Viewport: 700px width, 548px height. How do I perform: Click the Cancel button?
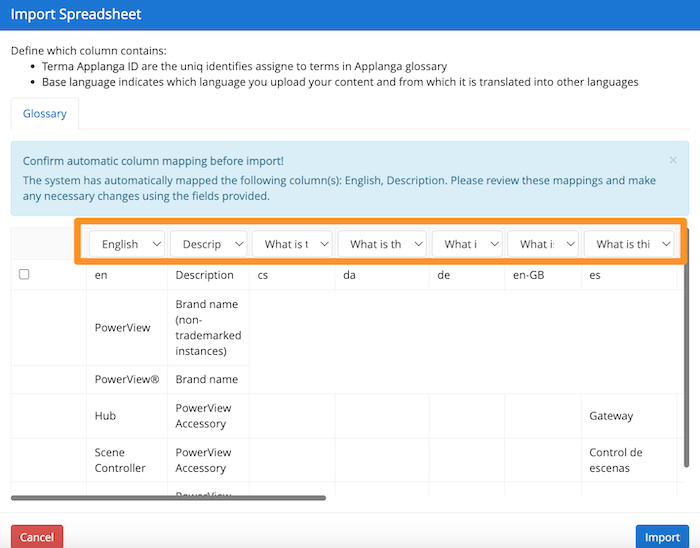click(37, 537)
